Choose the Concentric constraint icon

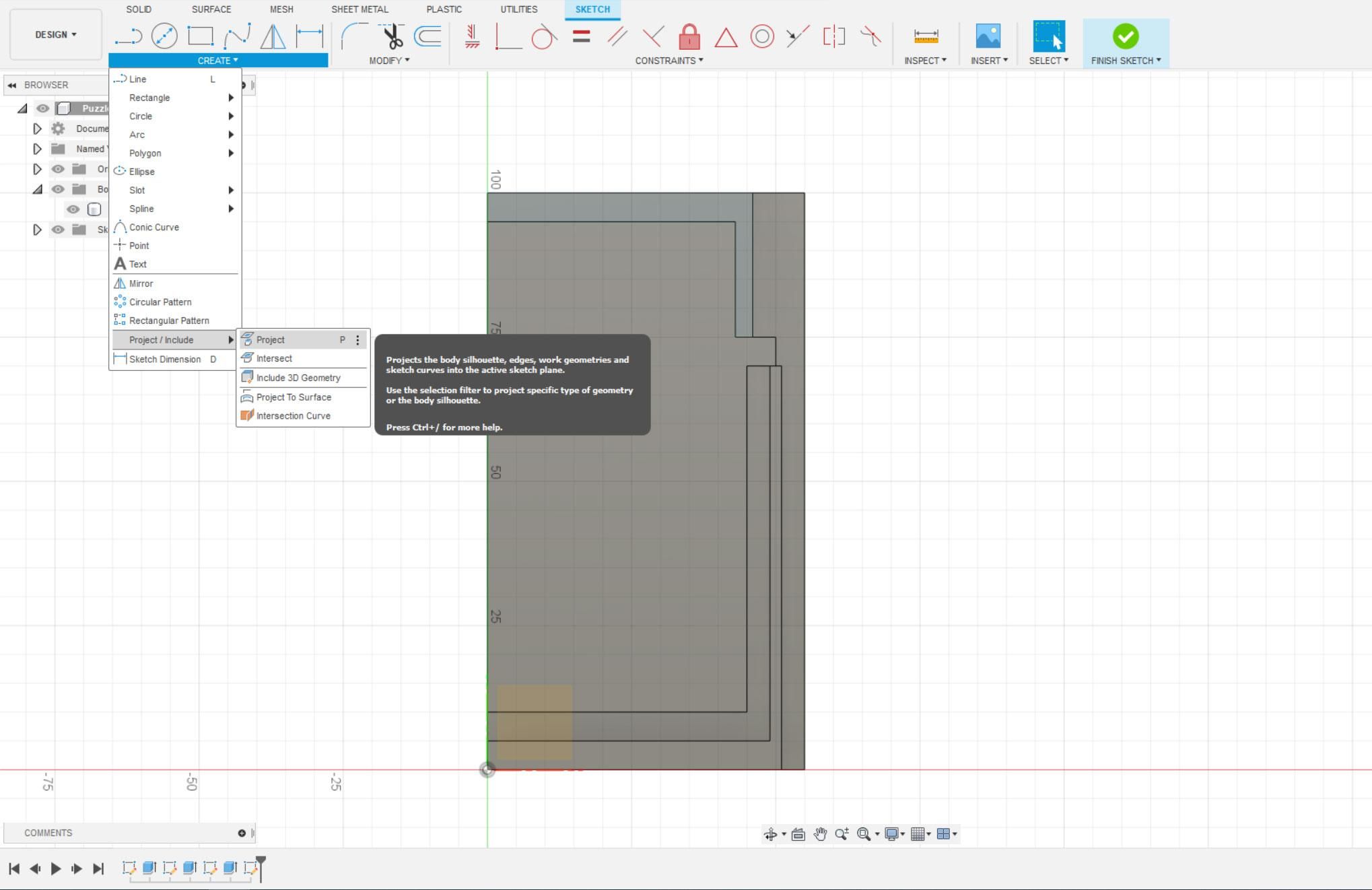point(761,36)
